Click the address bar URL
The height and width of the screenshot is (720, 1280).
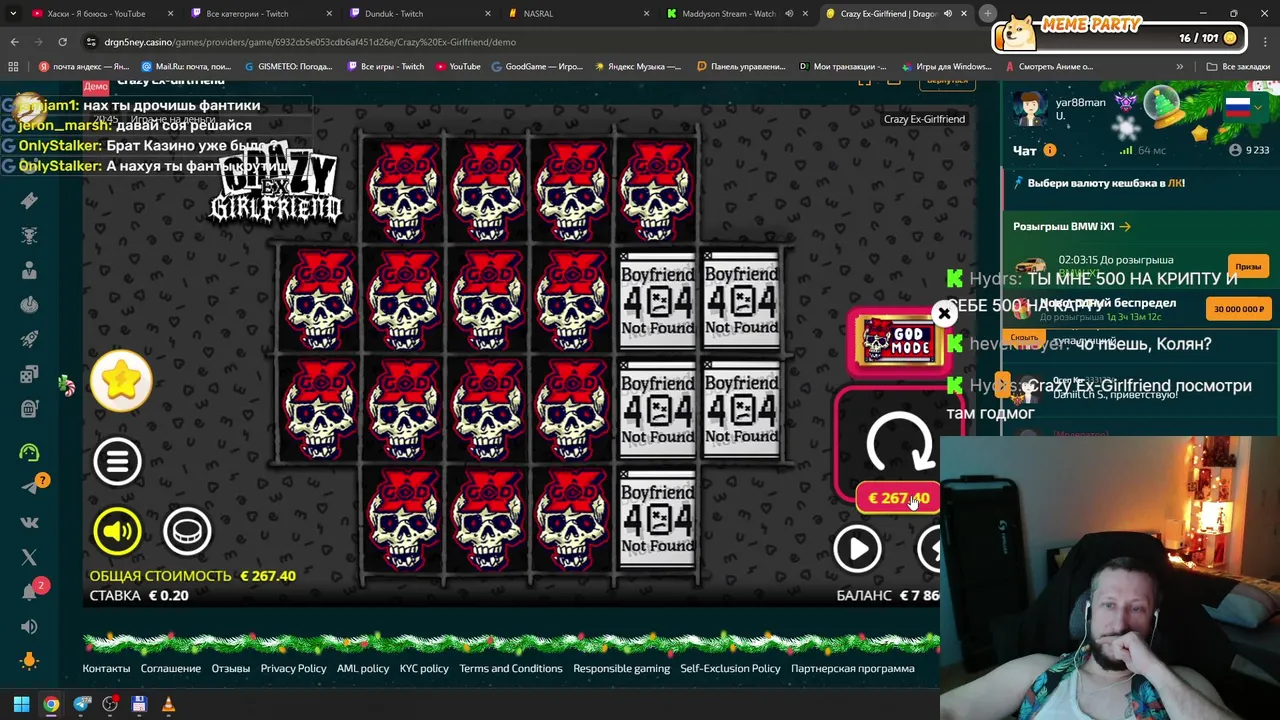[310, 42]
